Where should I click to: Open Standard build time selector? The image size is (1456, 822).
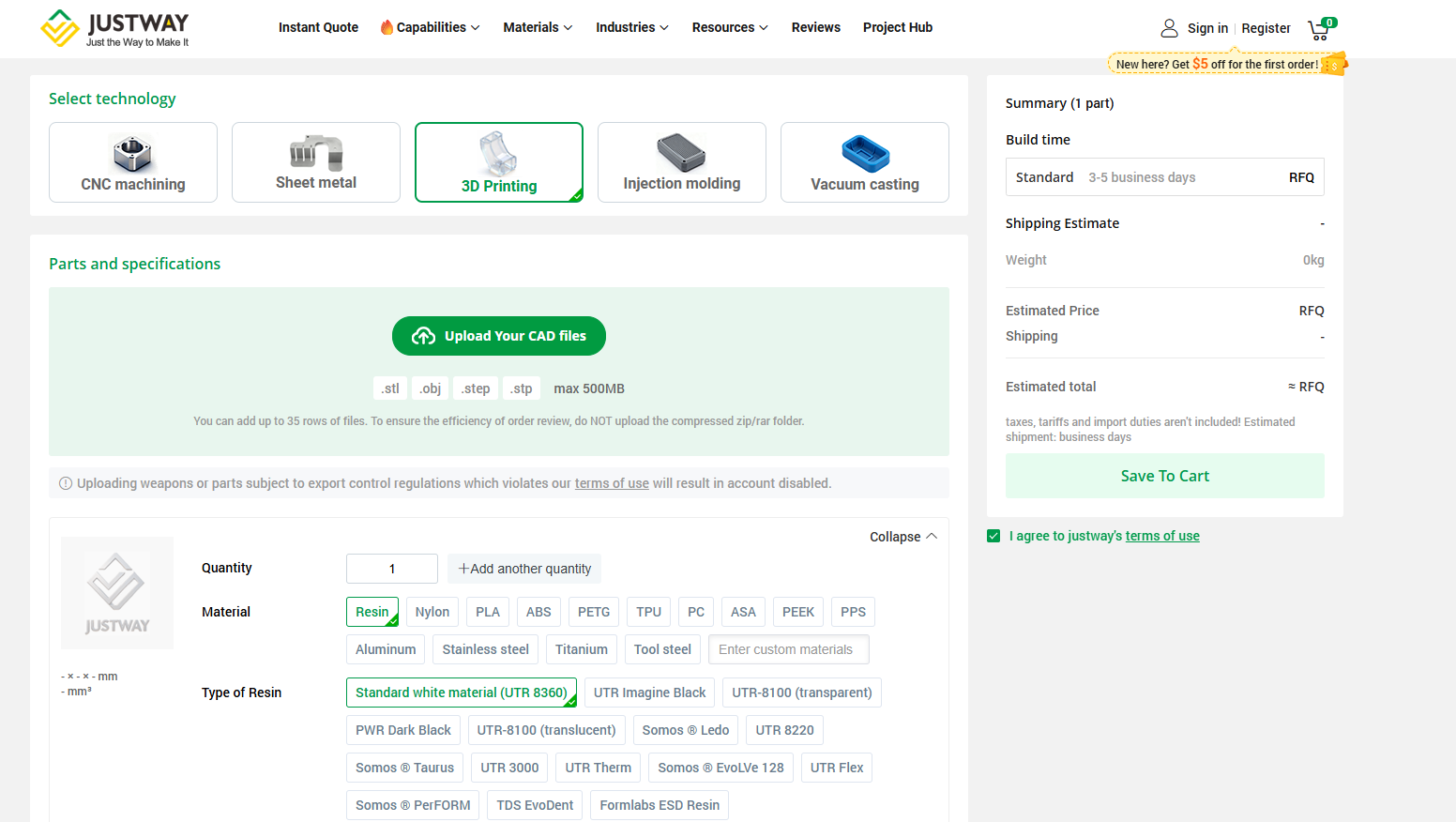tap(1165, 177)
